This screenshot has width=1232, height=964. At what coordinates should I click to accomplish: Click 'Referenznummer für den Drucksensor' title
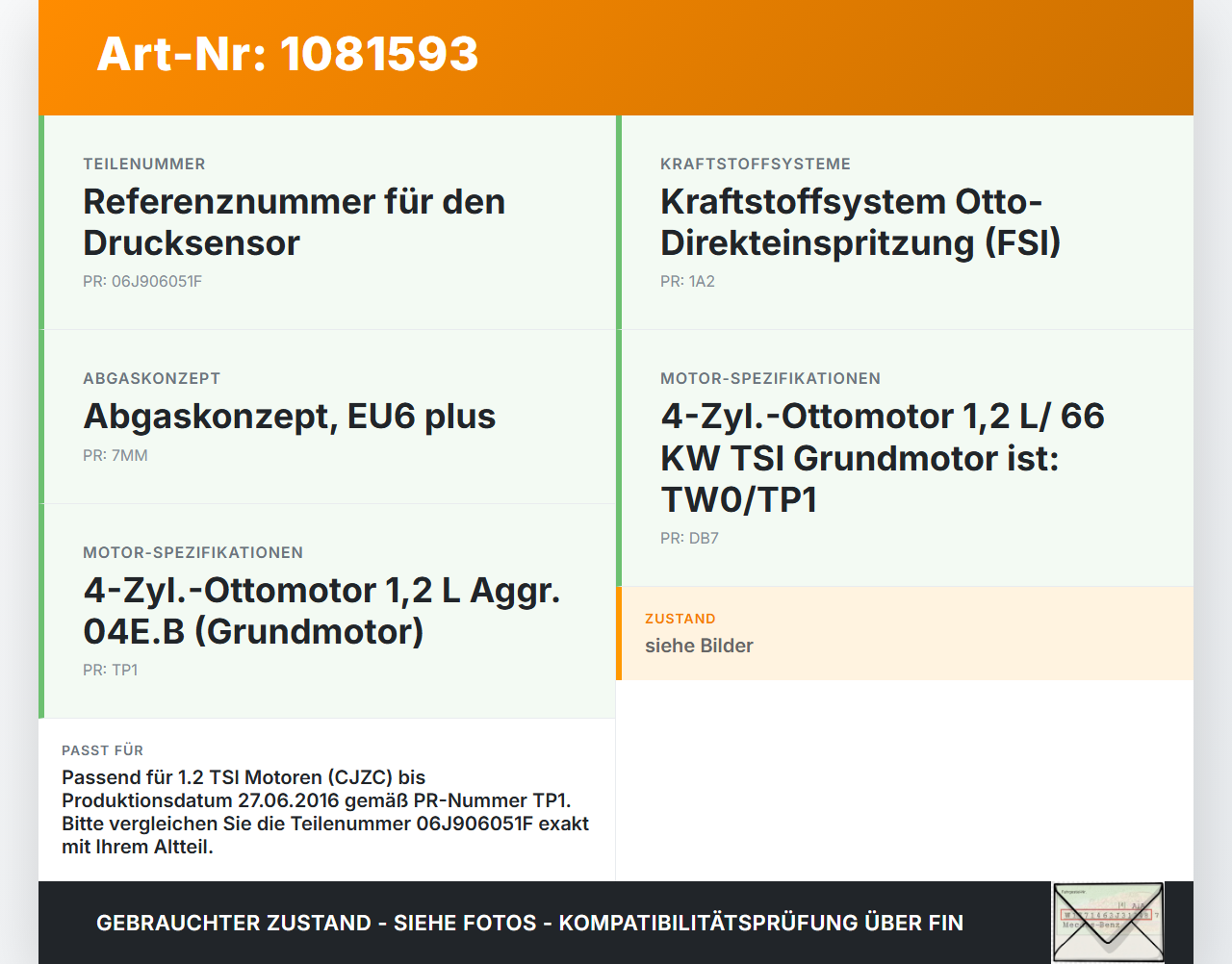tap(294, 222)
